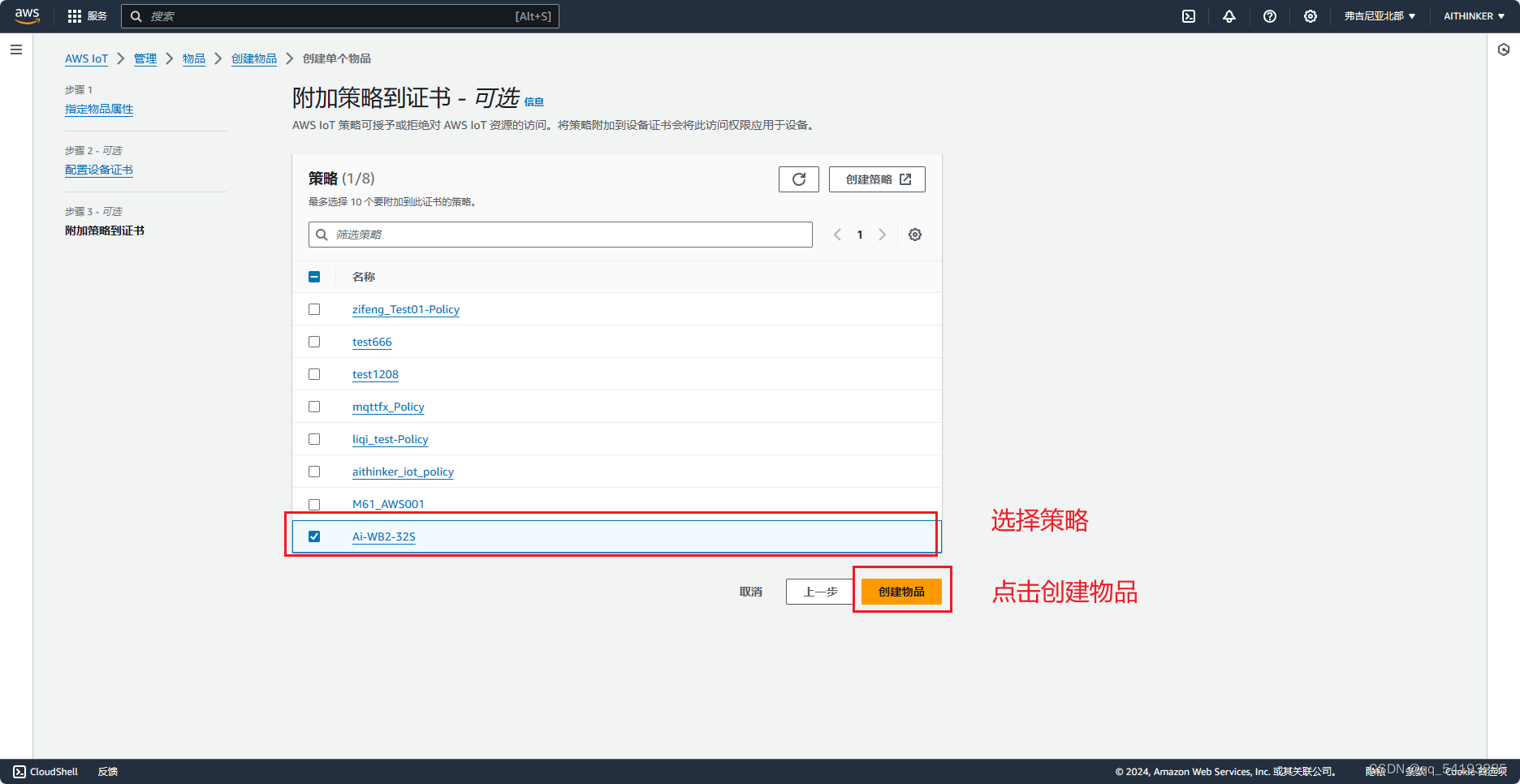Click the 创建物品 breadcrumb

click(254, 58)
